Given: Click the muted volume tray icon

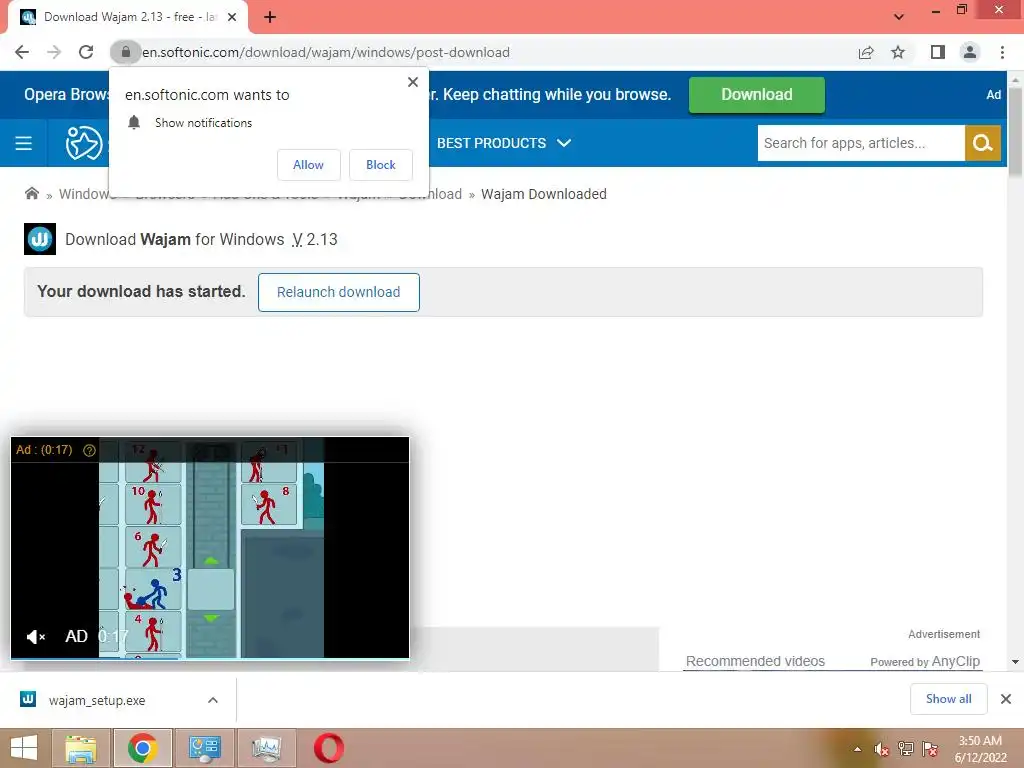Looking at the screenshot, I should [x=882, y=749].
